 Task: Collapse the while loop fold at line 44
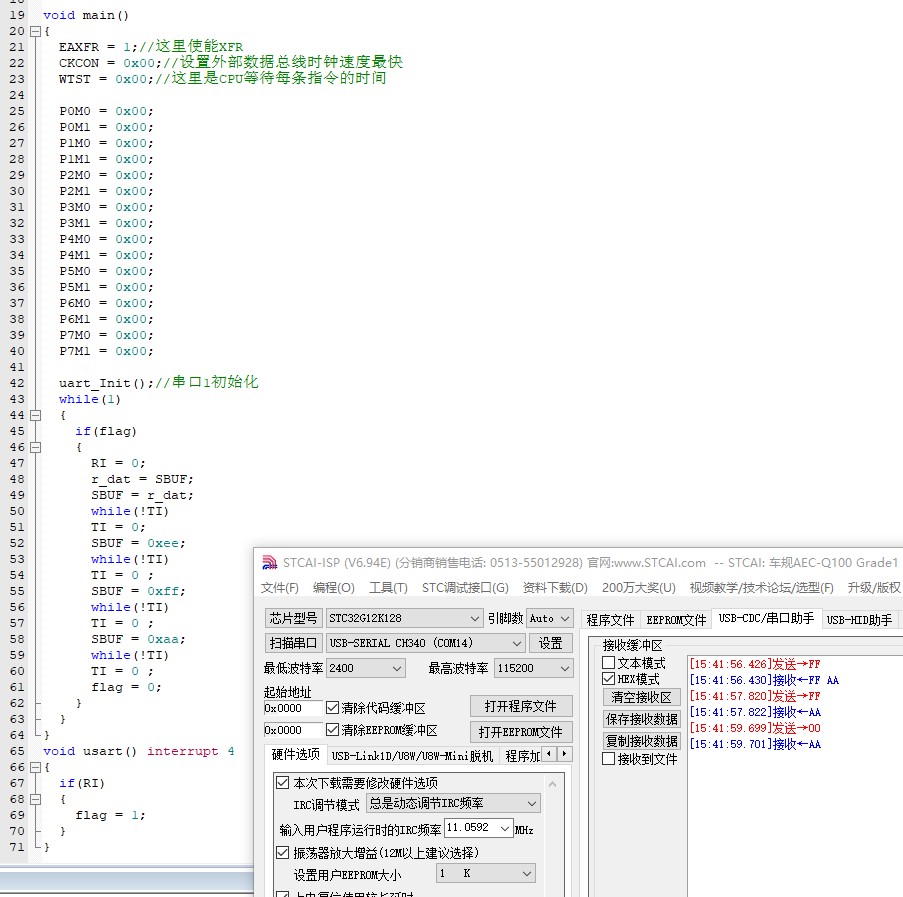pos(35,415)
